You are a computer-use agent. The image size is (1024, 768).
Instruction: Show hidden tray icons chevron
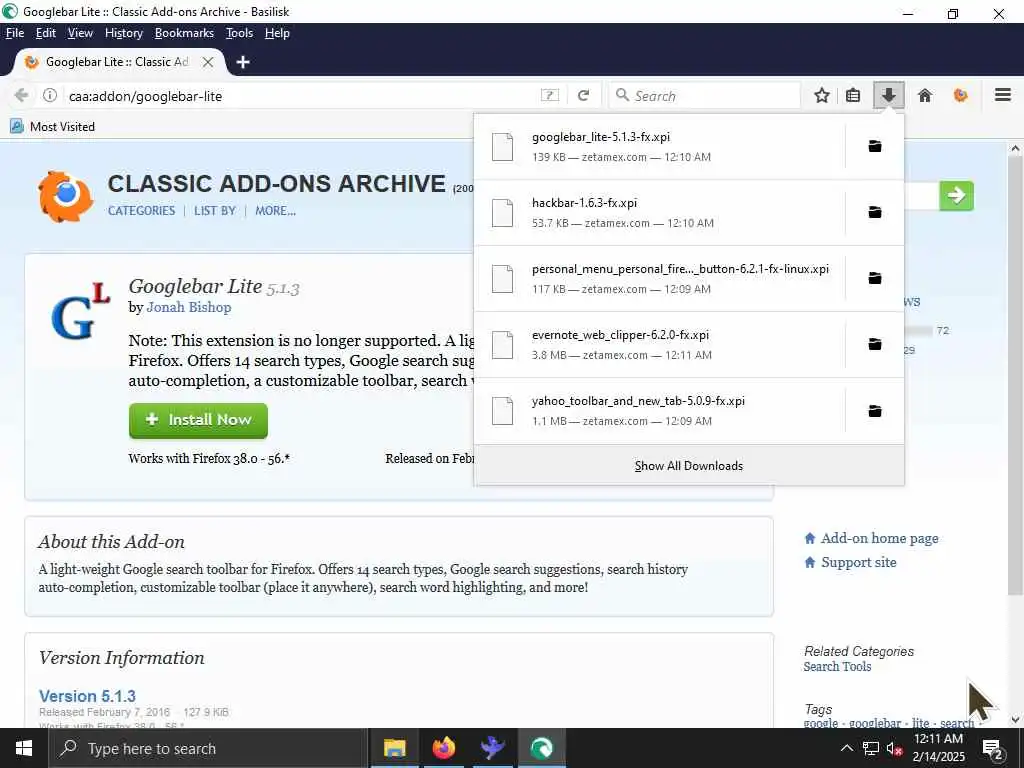pos(846,748)
